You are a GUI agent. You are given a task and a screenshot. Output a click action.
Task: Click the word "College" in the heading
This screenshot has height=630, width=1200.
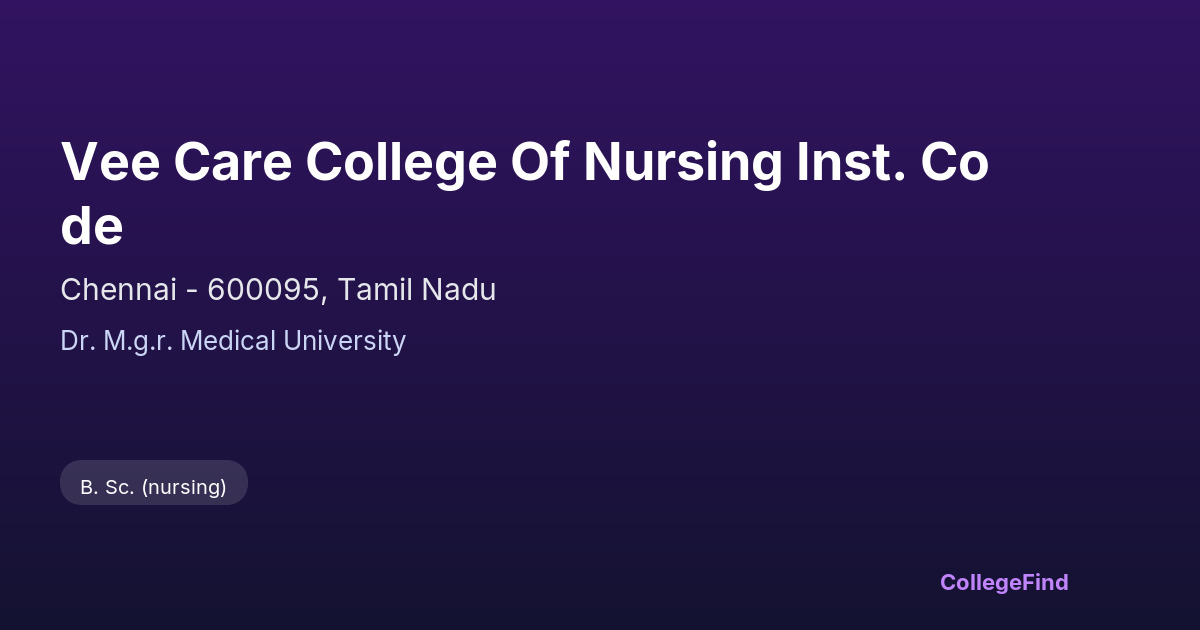[401, 162]
